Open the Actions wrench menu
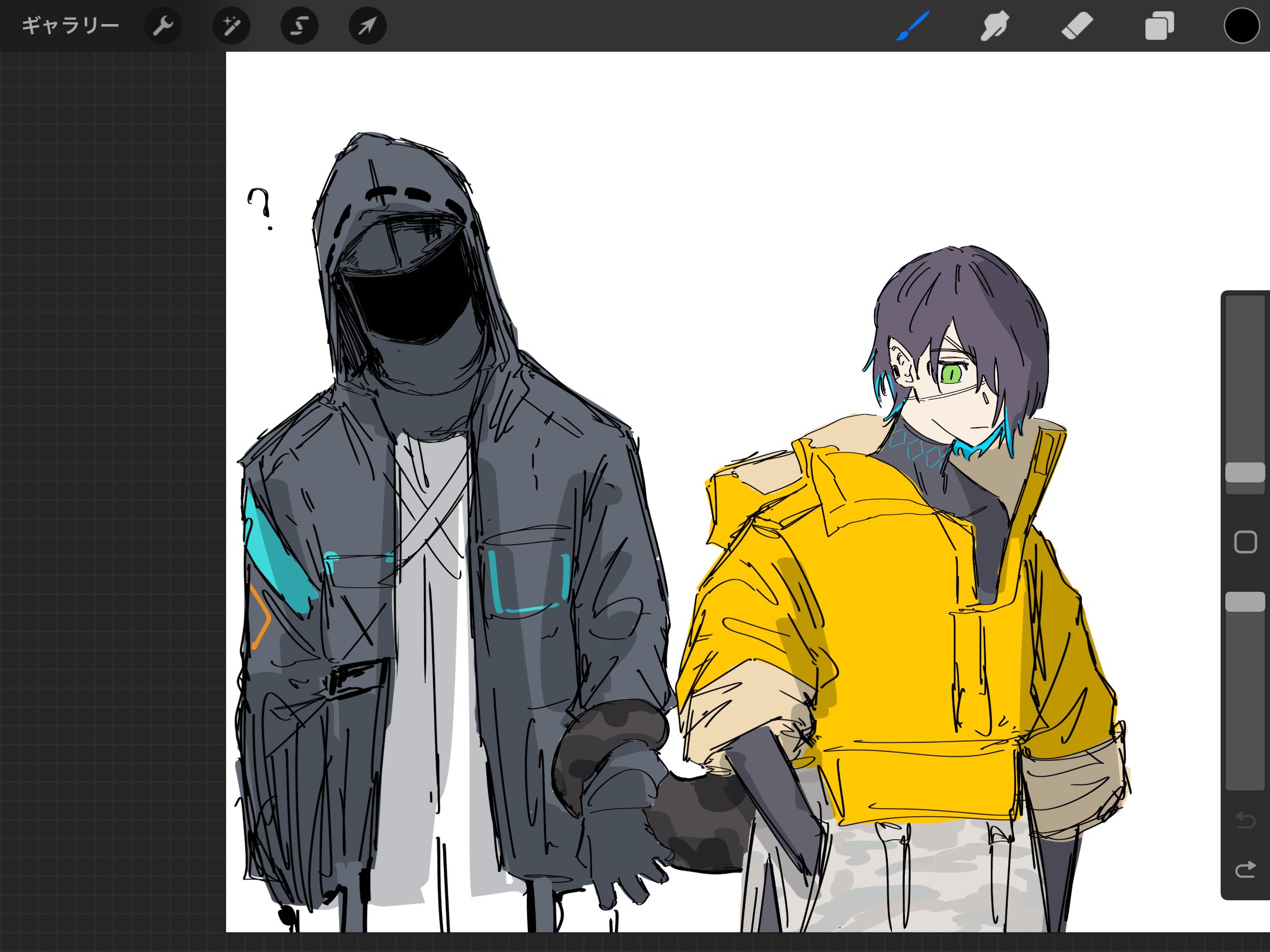Viewport: 1270px width, 952px height. (163, 26)
